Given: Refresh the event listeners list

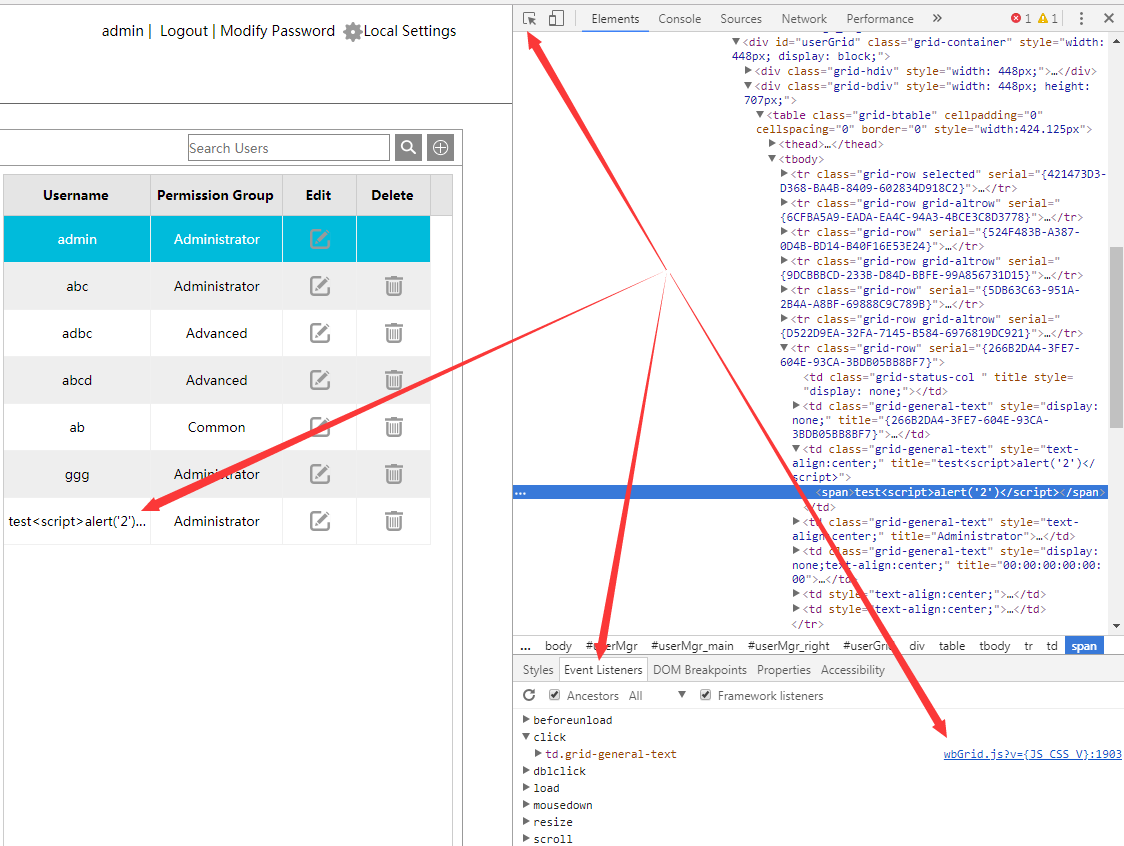Looking at the screenshot, I should (529, 695).
